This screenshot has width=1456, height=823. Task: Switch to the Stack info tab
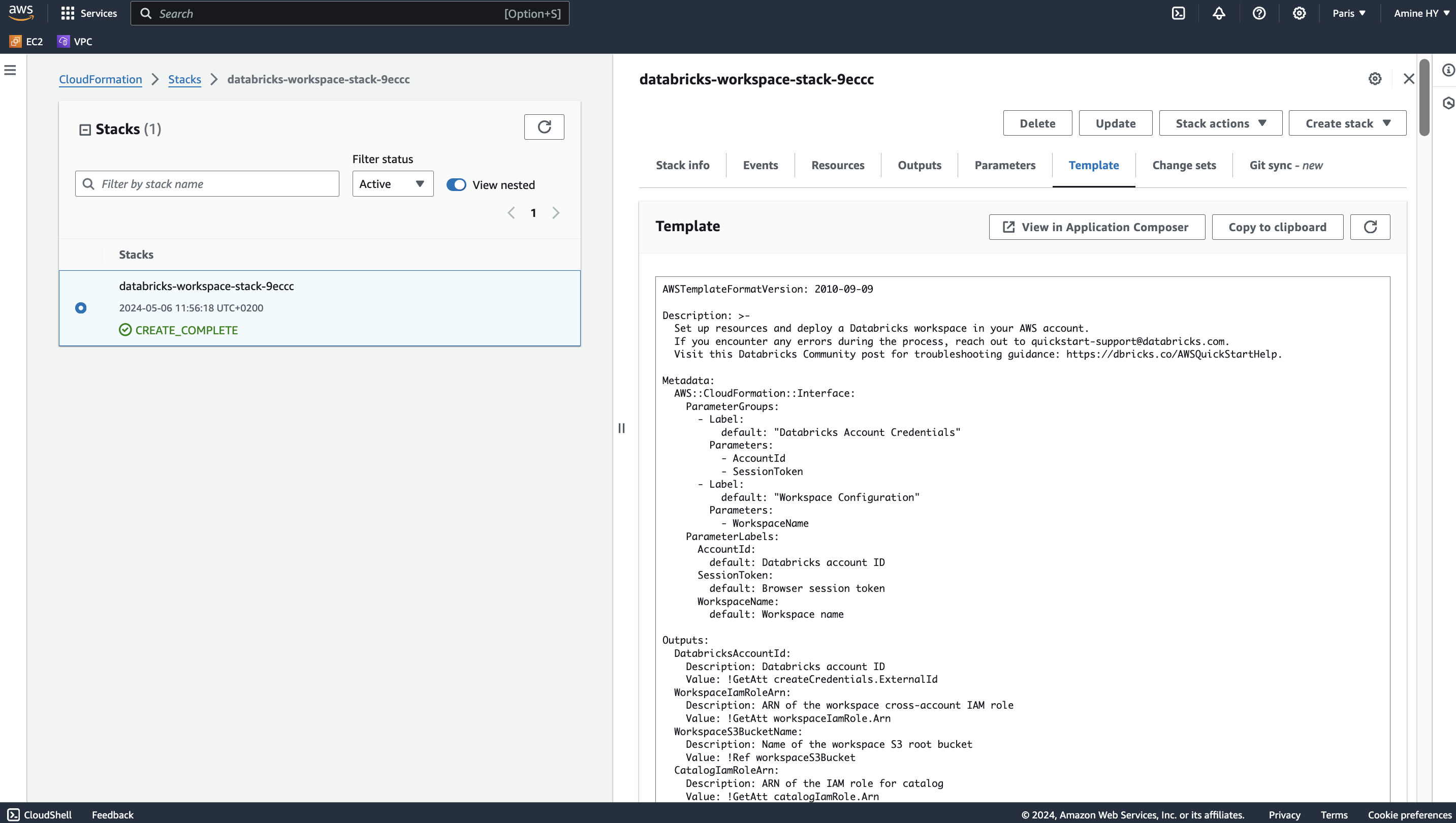682,165
